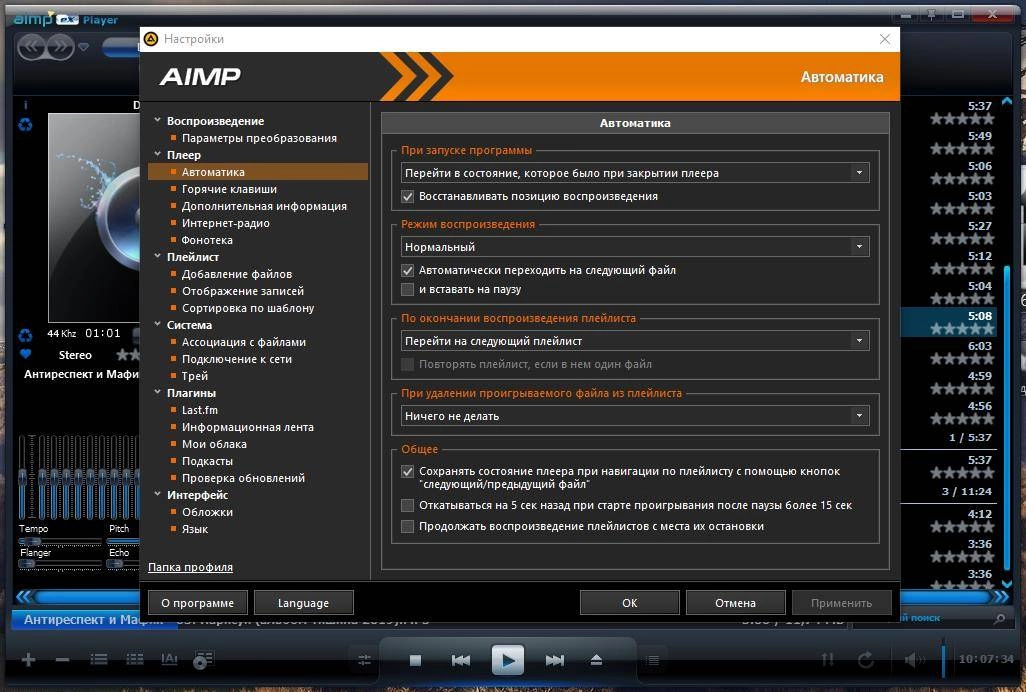Open 'Перейти в состояние, которое было' dropdown
Image resolution: width=1026 pixels, height=692 pixels.
634,173
